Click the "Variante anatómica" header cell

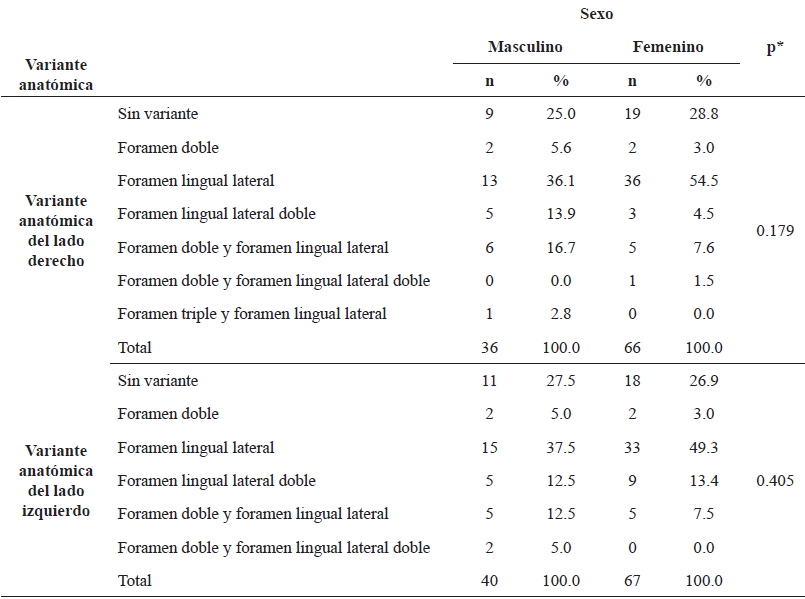(60, 74)
